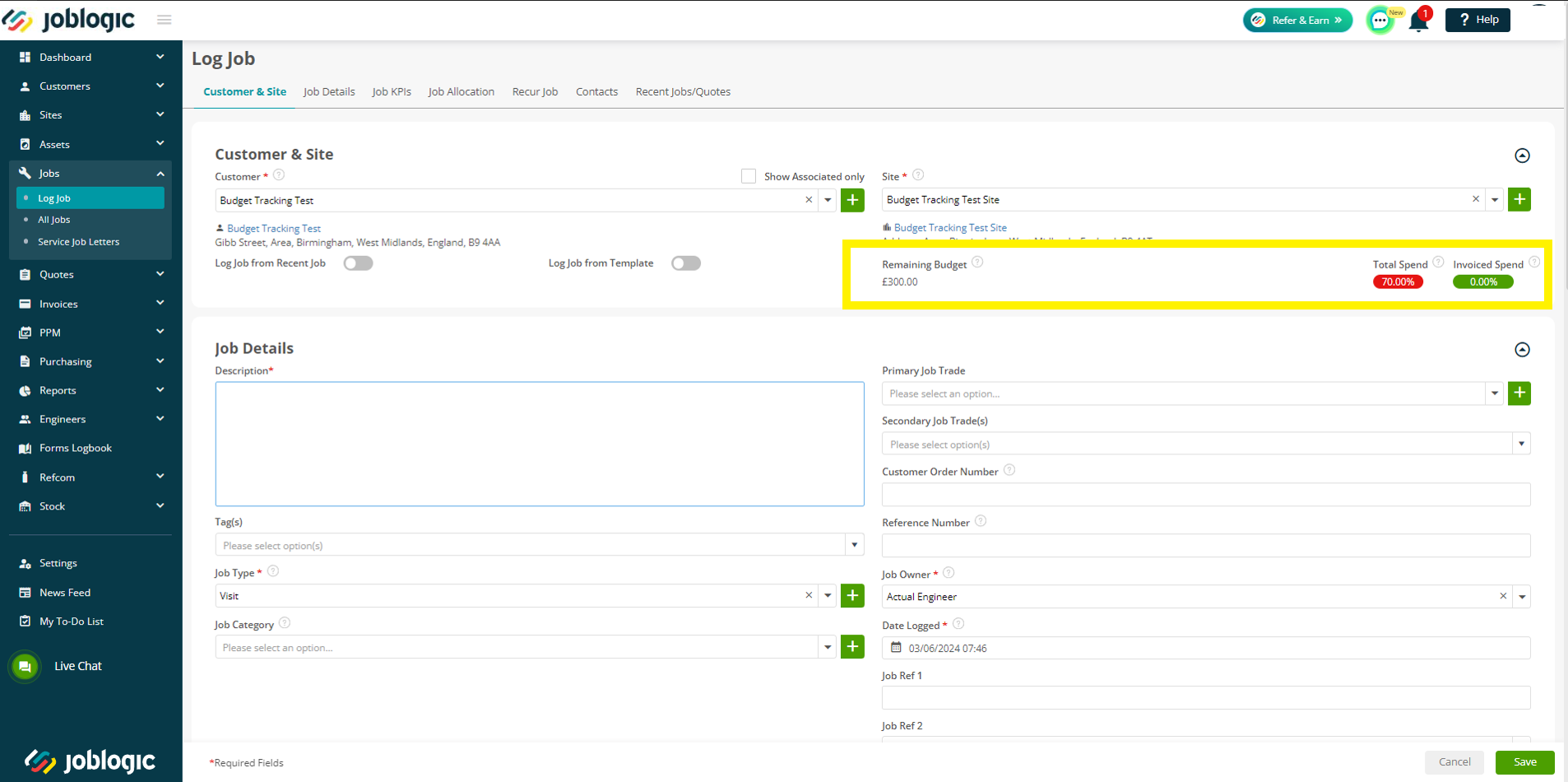1568x782 pixels.
Task: Open the Budget Tracking Test Site link
Action: pos(950,227)
